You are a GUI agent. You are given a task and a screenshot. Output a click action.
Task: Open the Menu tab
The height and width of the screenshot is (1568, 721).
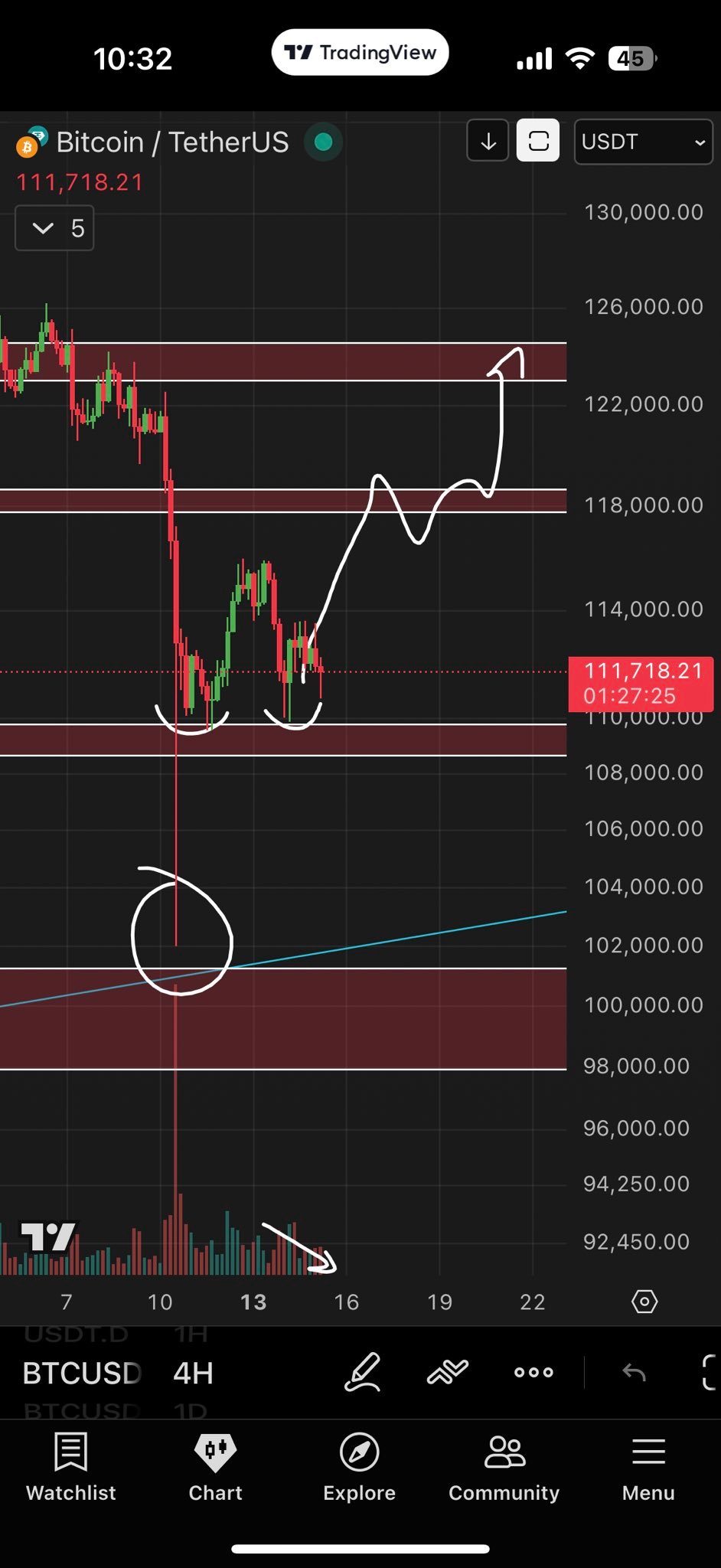point(648,1467)
